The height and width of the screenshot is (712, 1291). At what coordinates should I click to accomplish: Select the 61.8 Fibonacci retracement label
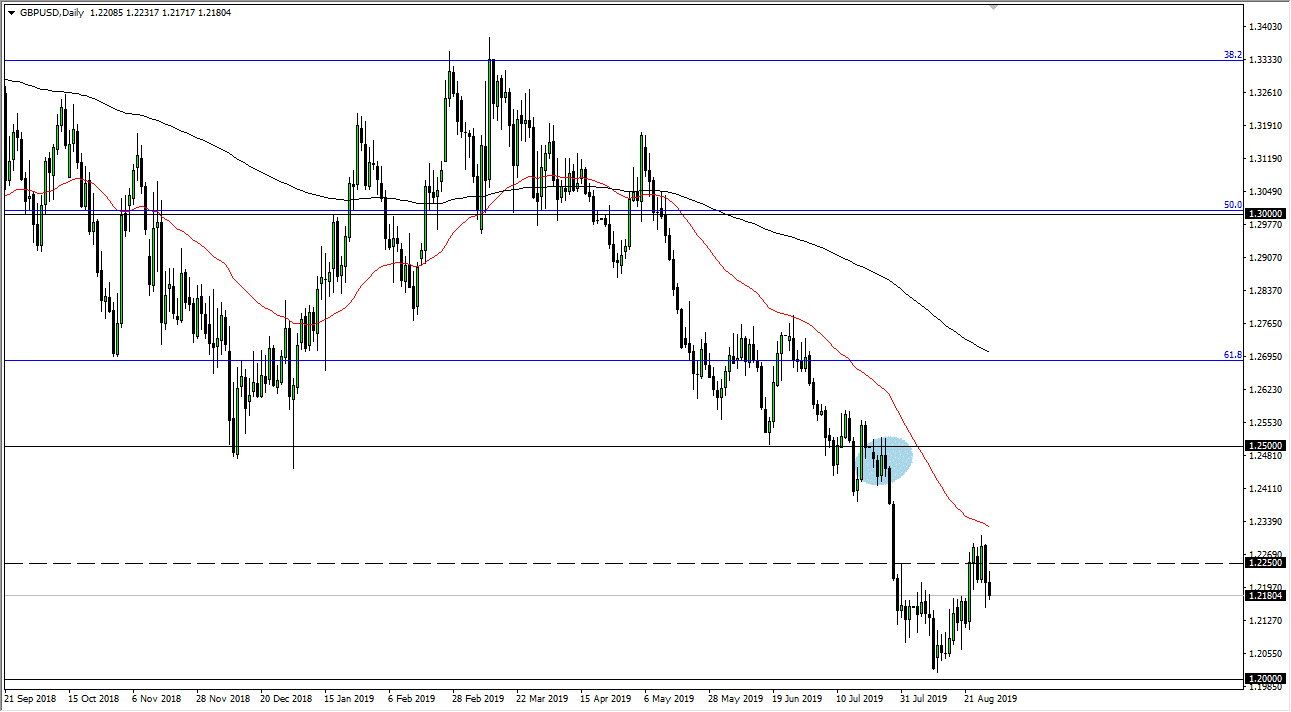[x=1231, y=354]
